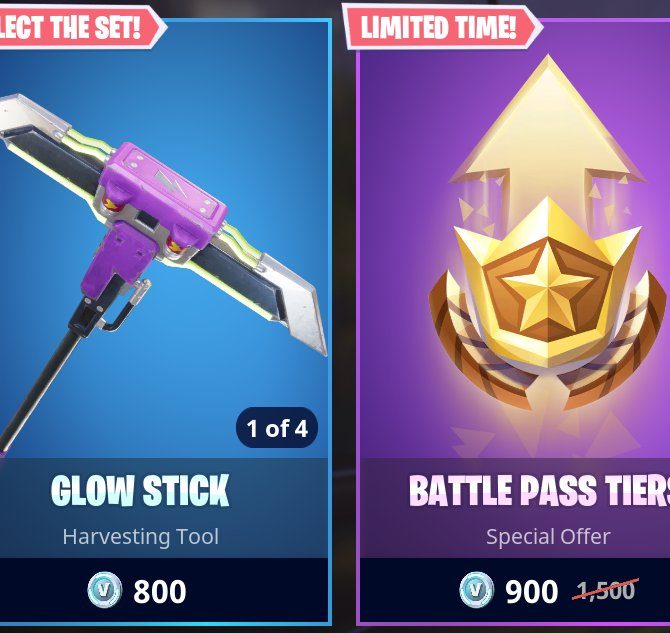Click the 800 V-Bucks price
The width and height of the screenshot is (670, 633).
pos(159,591)
